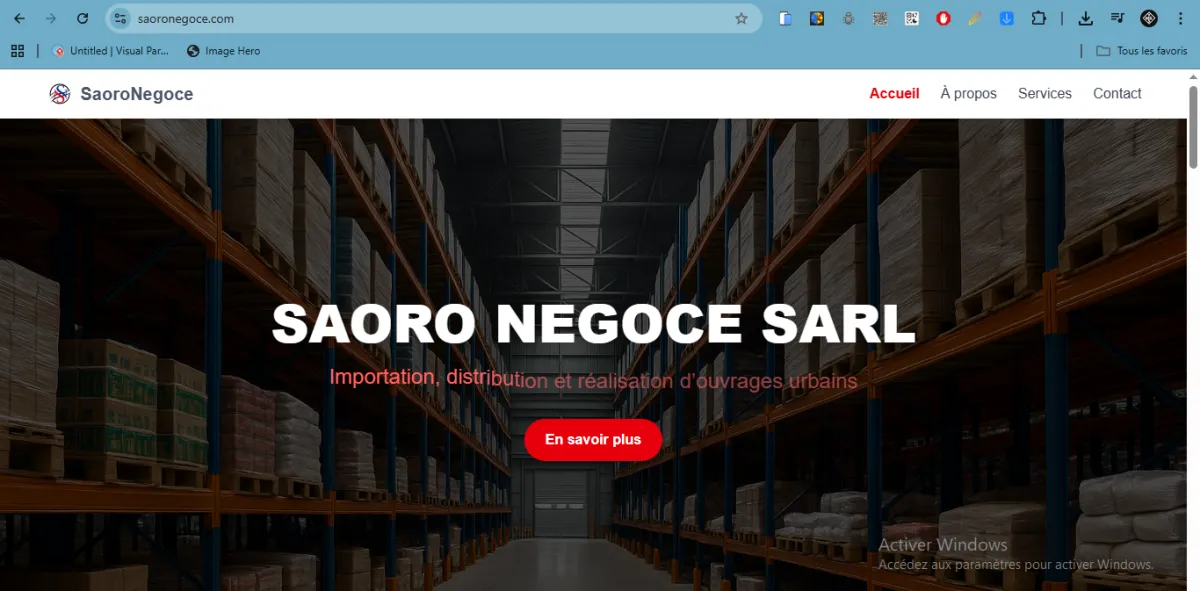Open the Extensions puzzle piece icon

(x=1038, y=18)
